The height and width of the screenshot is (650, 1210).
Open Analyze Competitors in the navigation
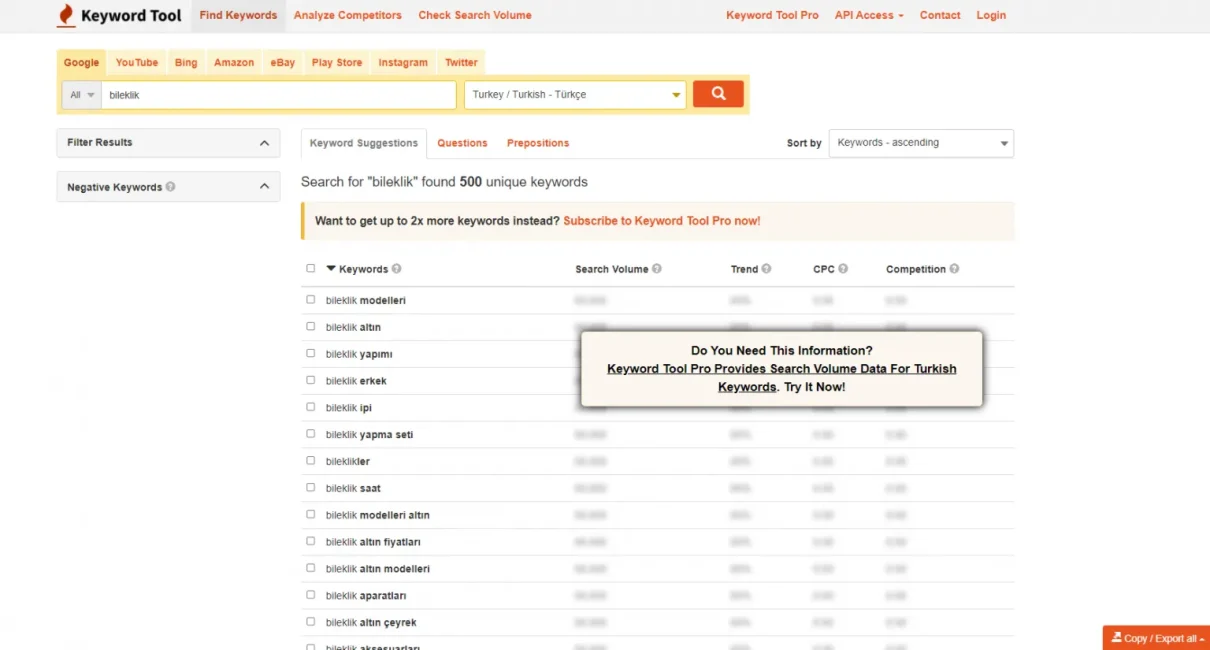pyautogui.click(x=347, y=15)
